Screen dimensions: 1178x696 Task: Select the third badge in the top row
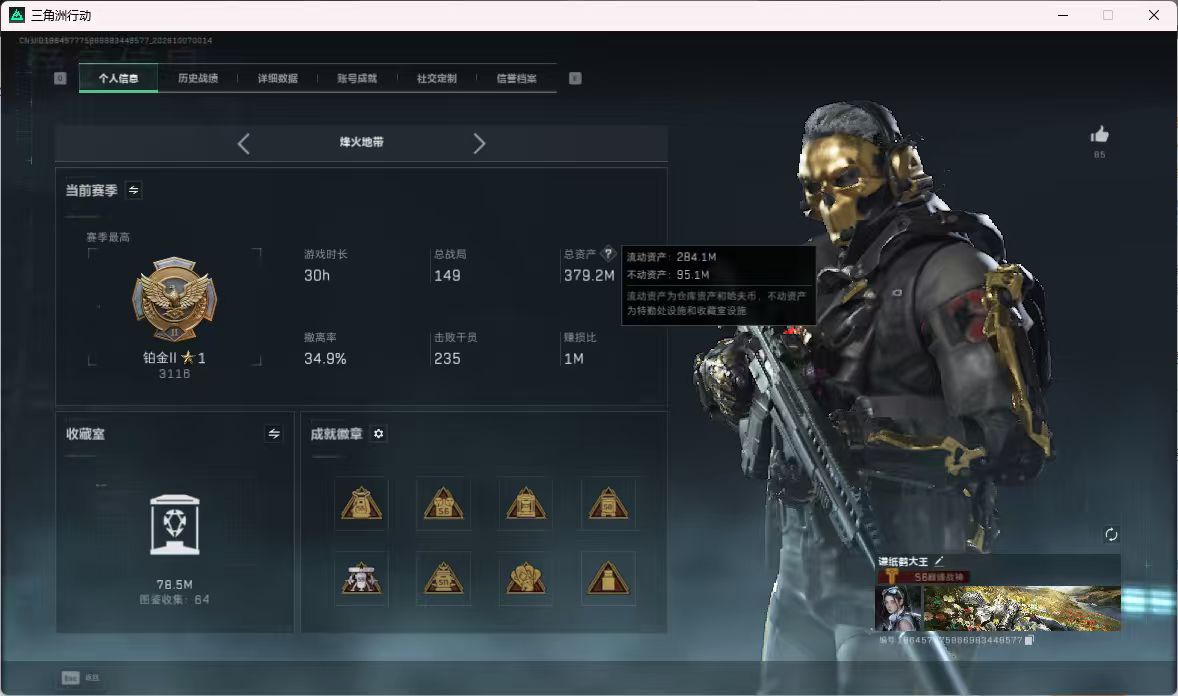526,504
